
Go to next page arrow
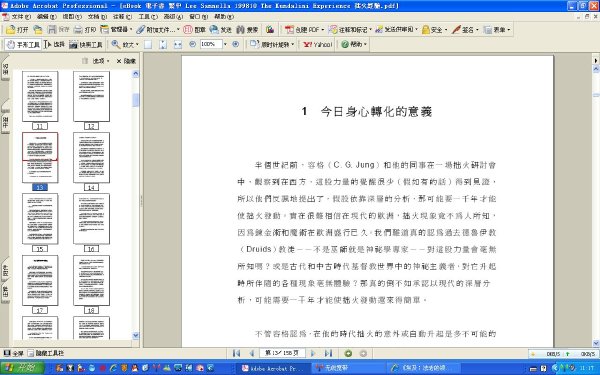(x=313, y=353)
